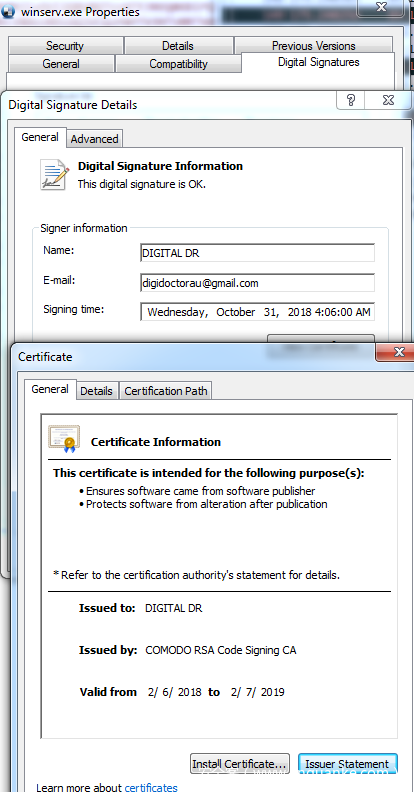Open the Details tab in Certificate dialog
Screen dimensions: 414x792
click(96, 391)
